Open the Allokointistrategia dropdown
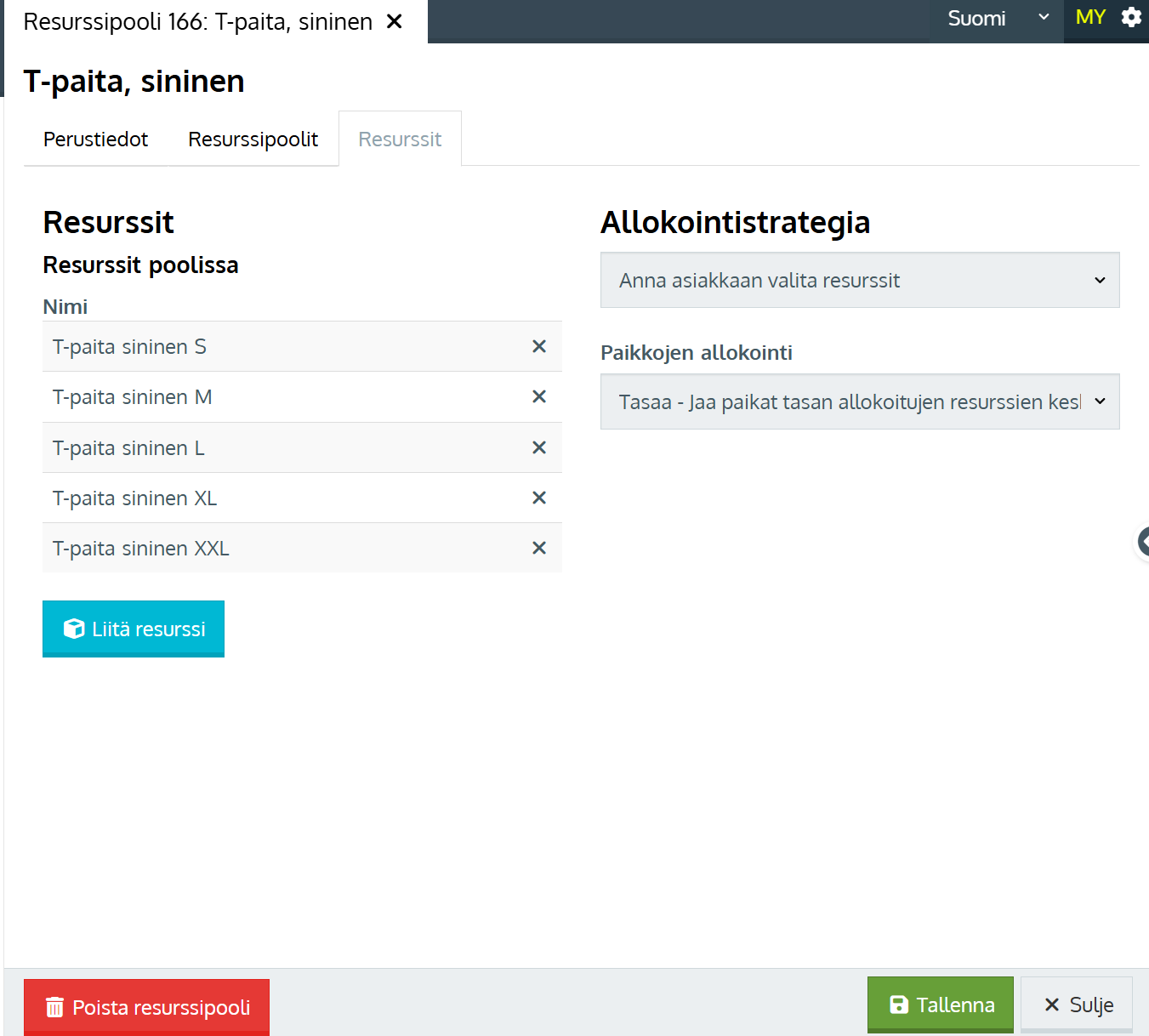 [859, 280]
